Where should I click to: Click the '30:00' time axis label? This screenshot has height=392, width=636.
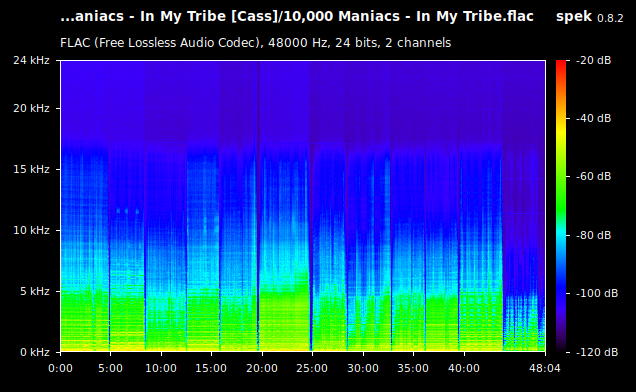tap(363, 368)
